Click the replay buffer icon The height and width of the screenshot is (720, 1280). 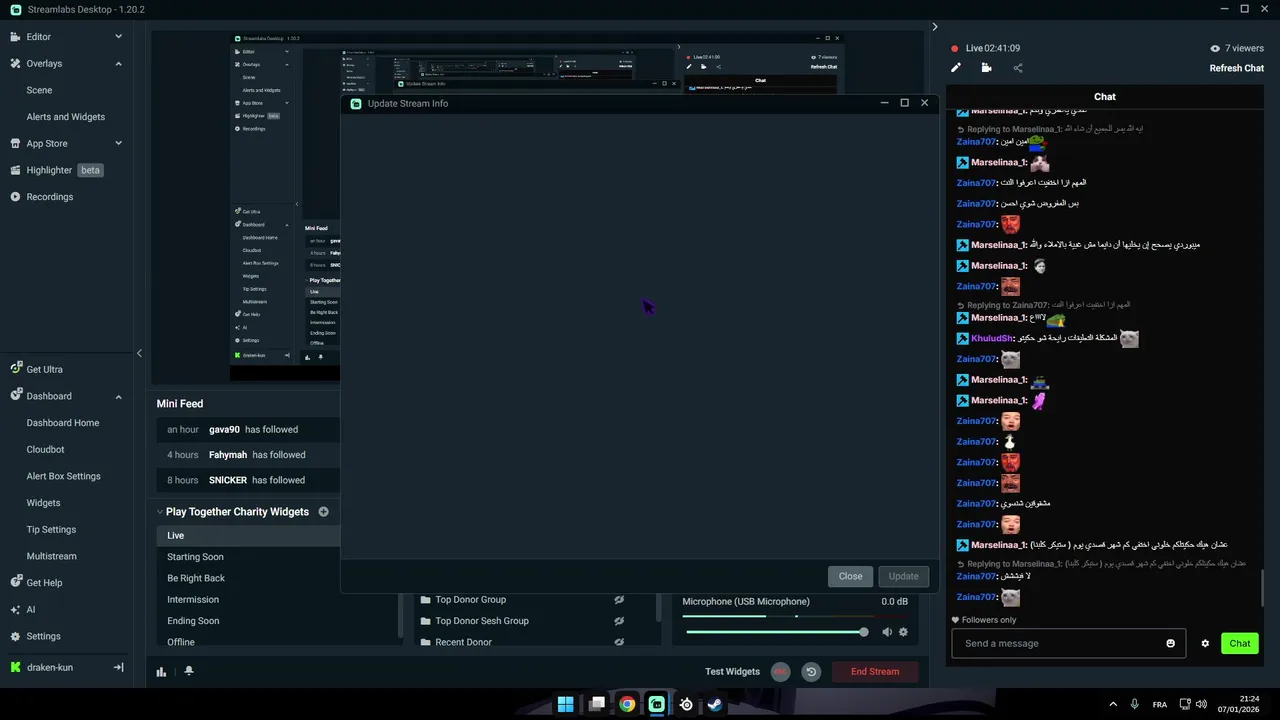click(x=811, y=672)
